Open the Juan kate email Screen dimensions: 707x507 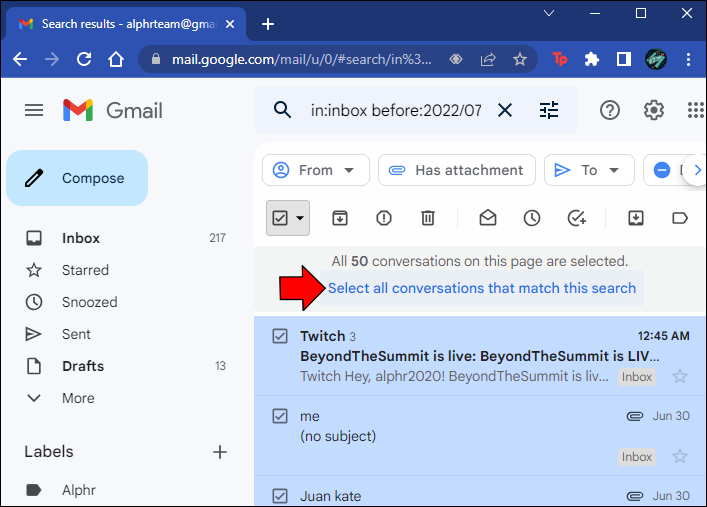click(480, 491)
